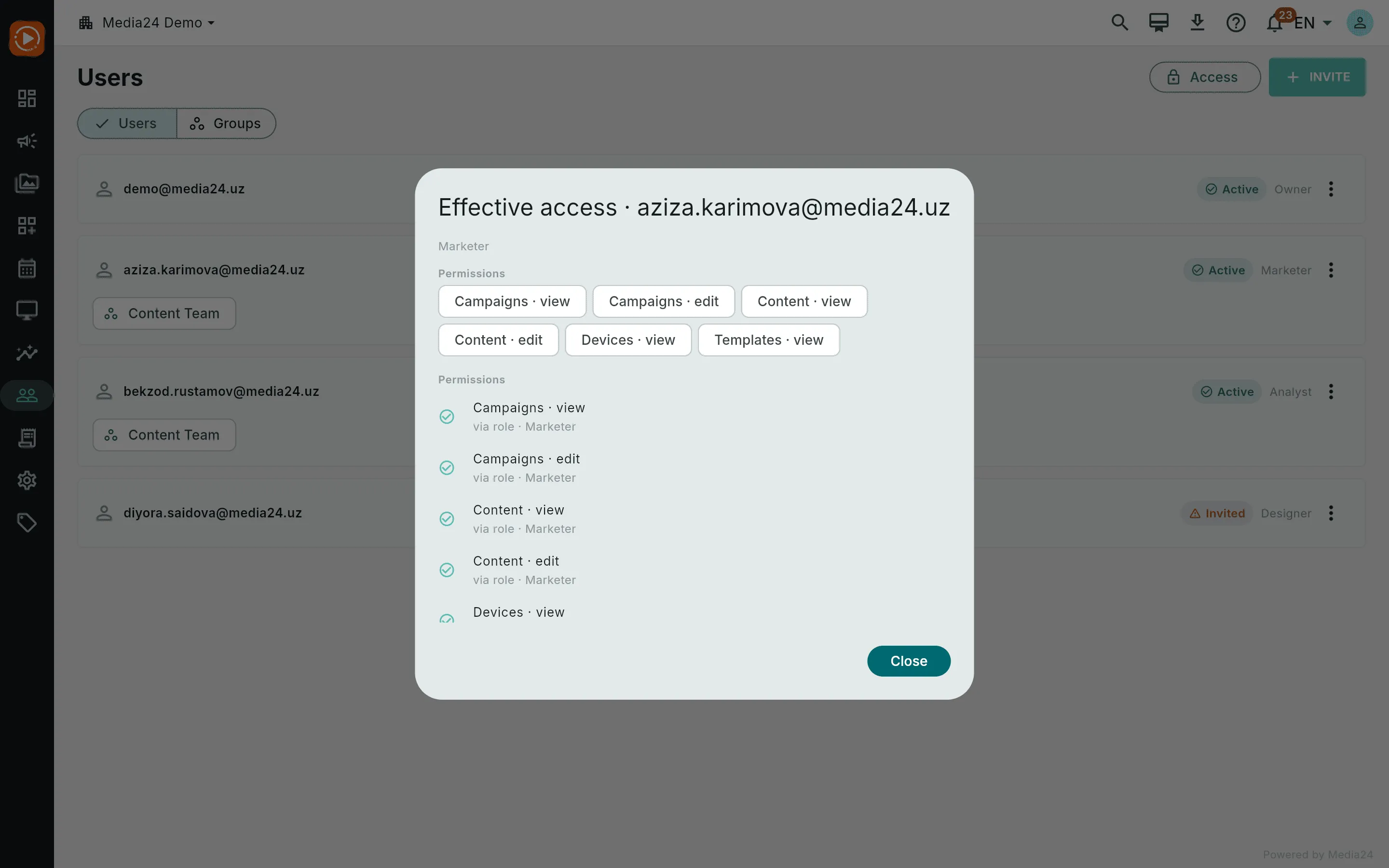Click check icon for 'Content · edit' list row
Viewport: 1389px width, 868px height.
point(447,570)
